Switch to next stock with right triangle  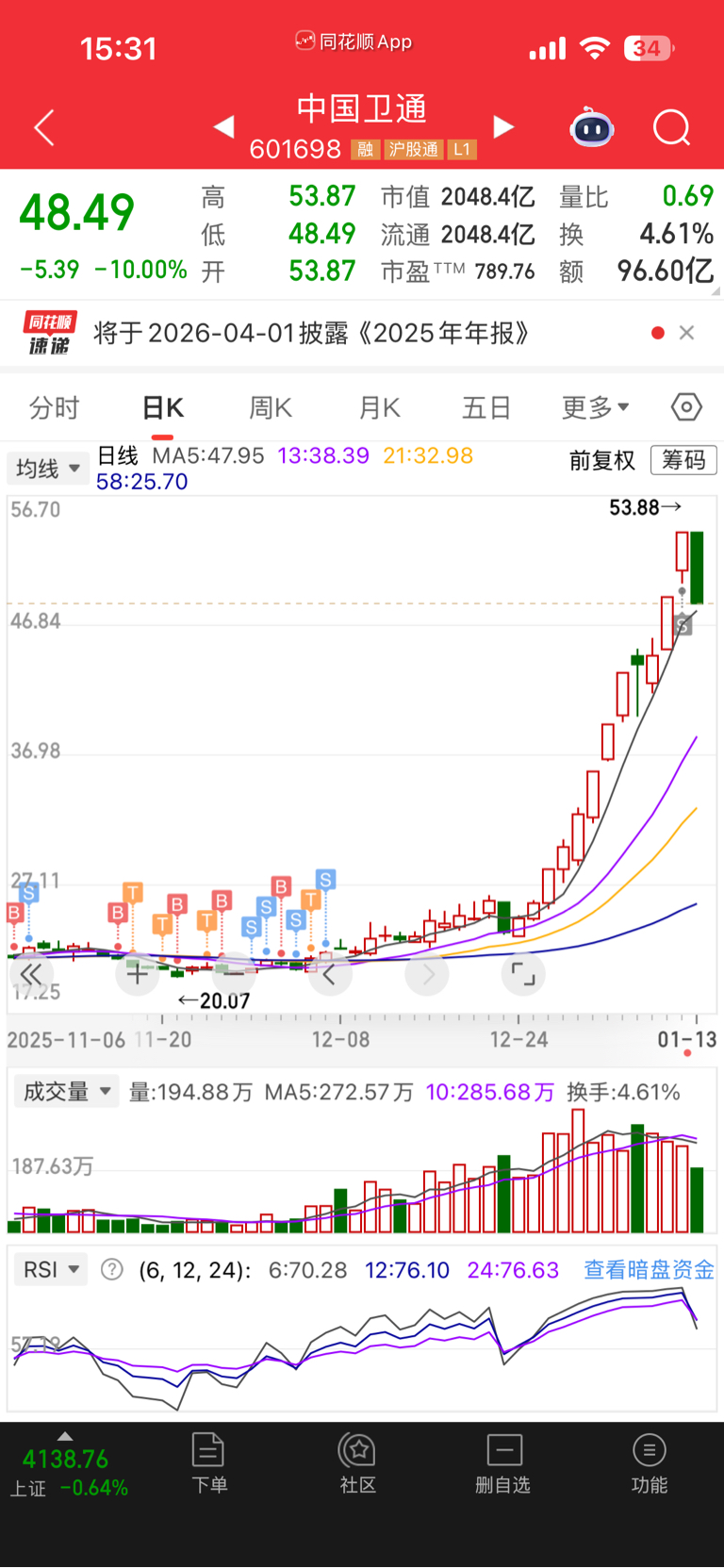(504, 126)
